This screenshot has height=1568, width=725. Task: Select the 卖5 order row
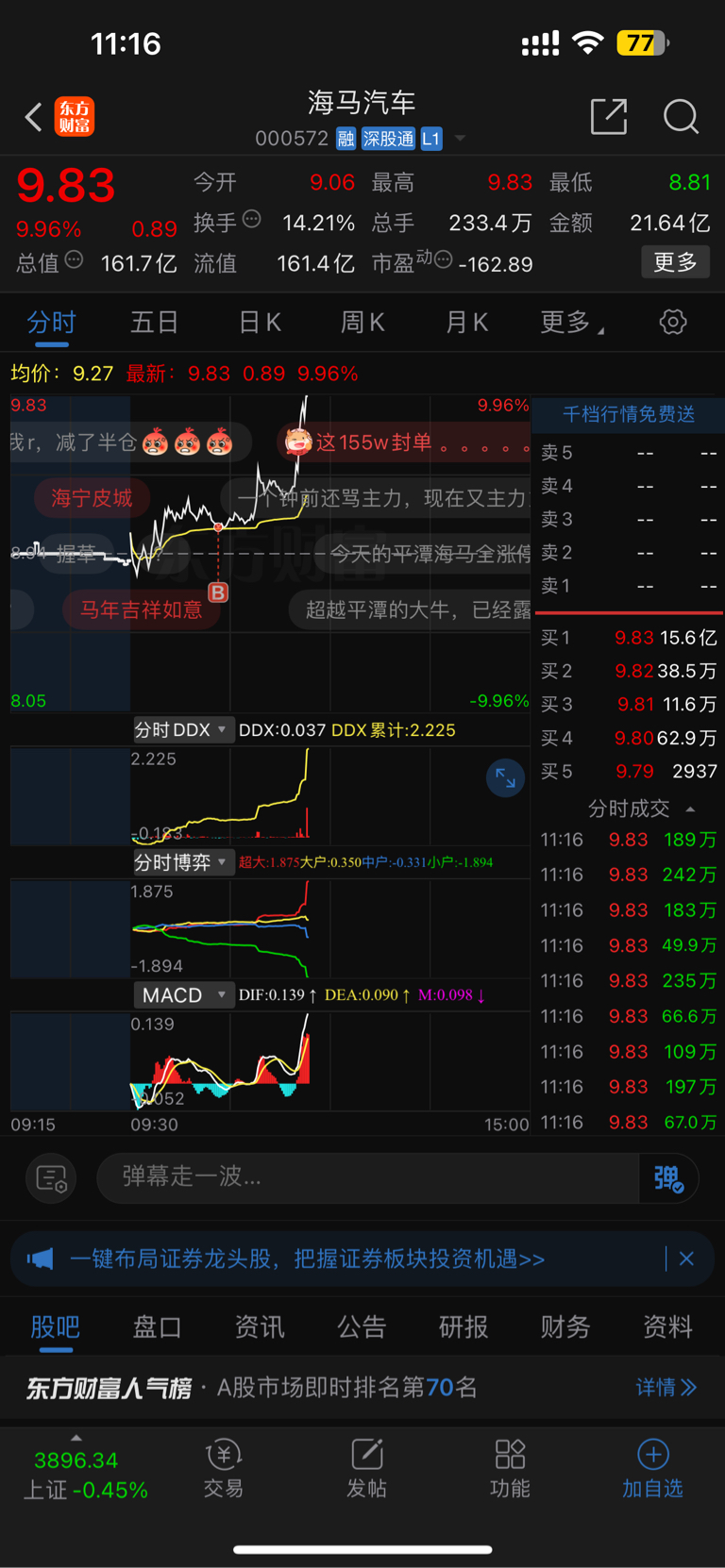click(628, 452)
